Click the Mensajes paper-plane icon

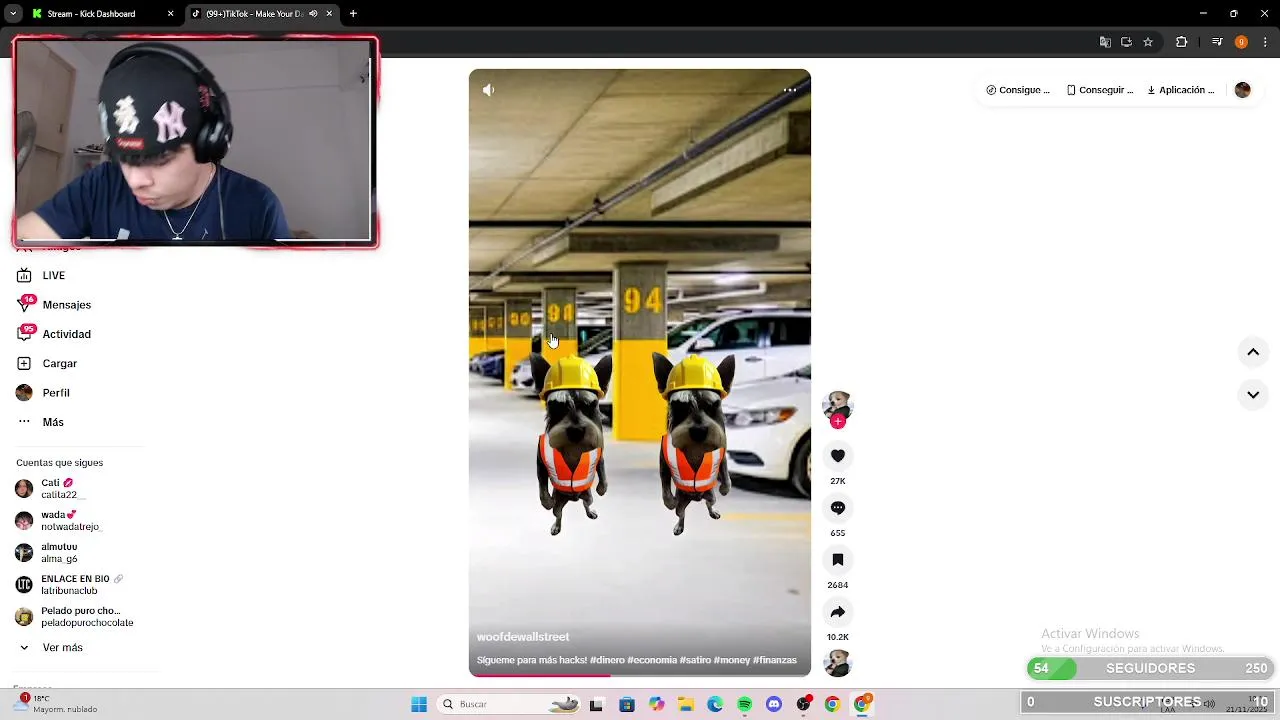tap(24, 305)
